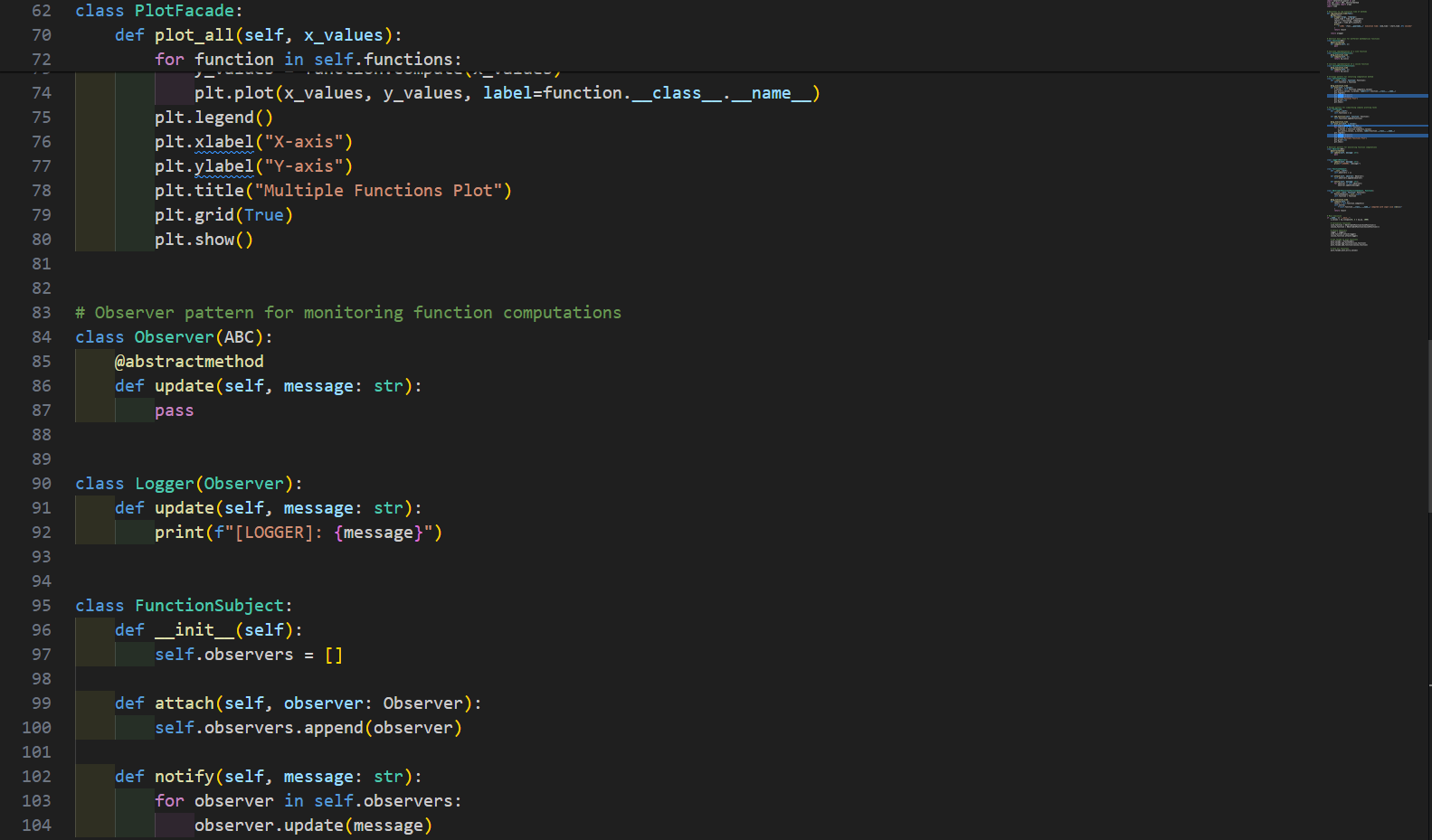Click the Observer pattern comment line
Image resolution: width=1432 pixels, height=840 pixels.
[348, 313]
